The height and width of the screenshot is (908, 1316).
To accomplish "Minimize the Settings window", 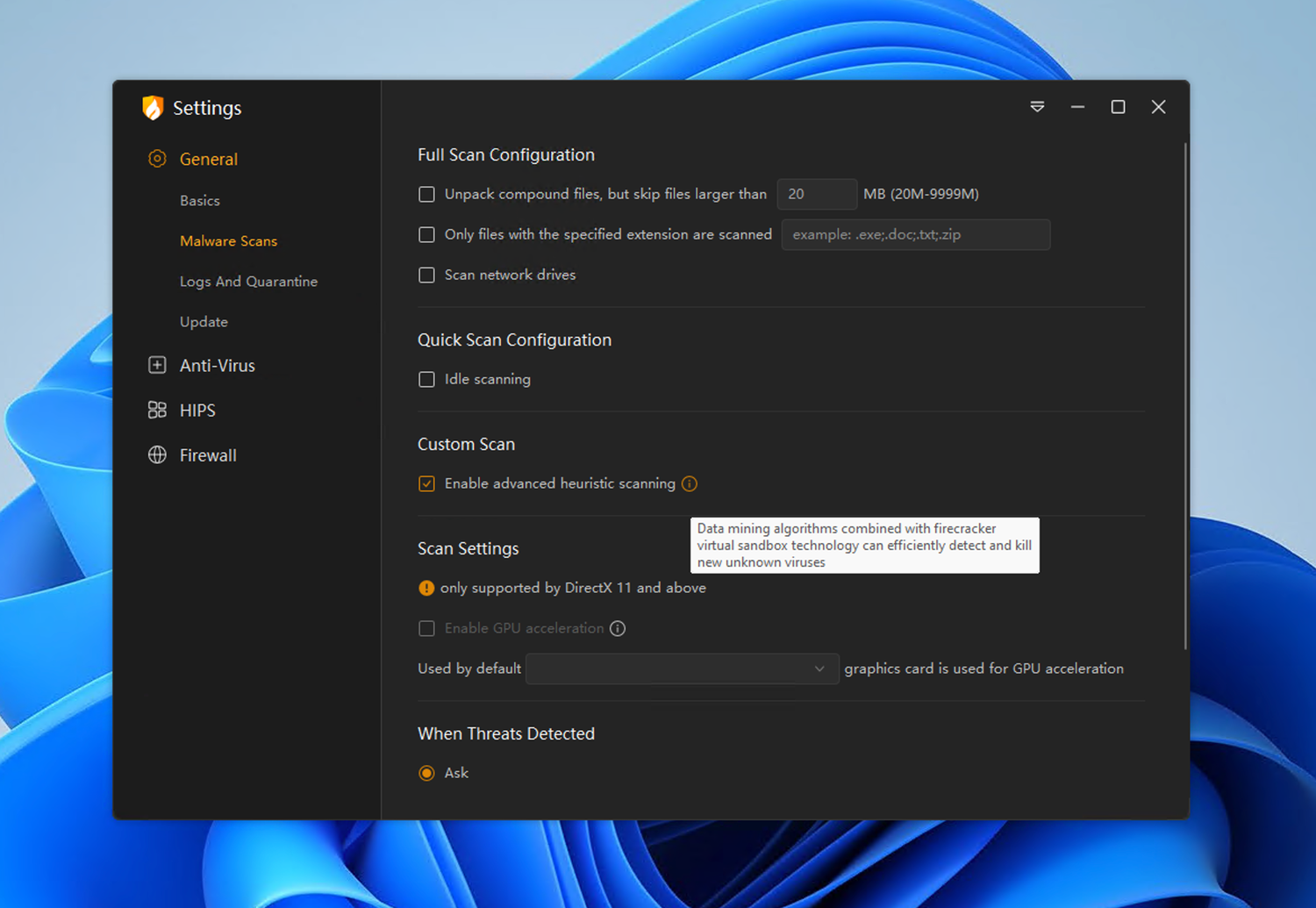I will point(1077,107).
